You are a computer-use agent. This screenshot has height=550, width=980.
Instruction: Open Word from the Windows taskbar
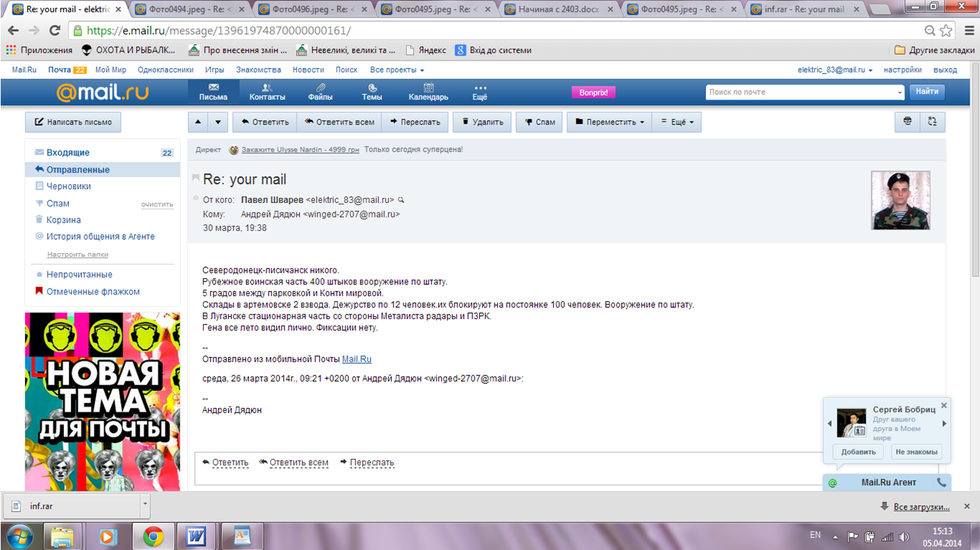pos(196,536)
